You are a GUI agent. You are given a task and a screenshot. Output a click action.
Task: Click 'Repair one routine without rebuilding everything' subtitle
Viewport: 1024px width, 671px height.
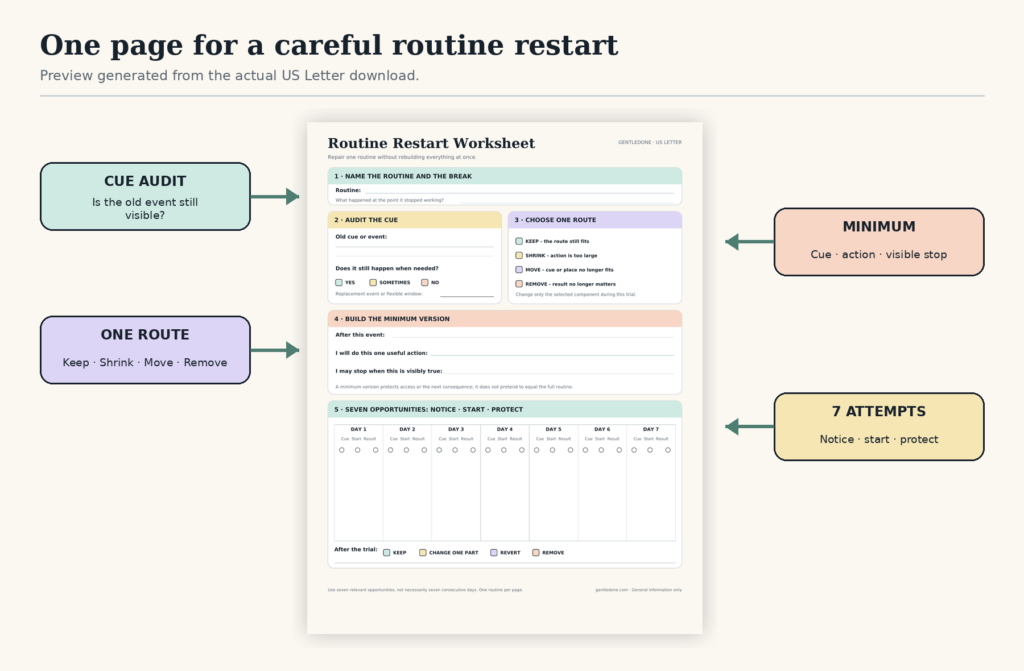point(402,157)
